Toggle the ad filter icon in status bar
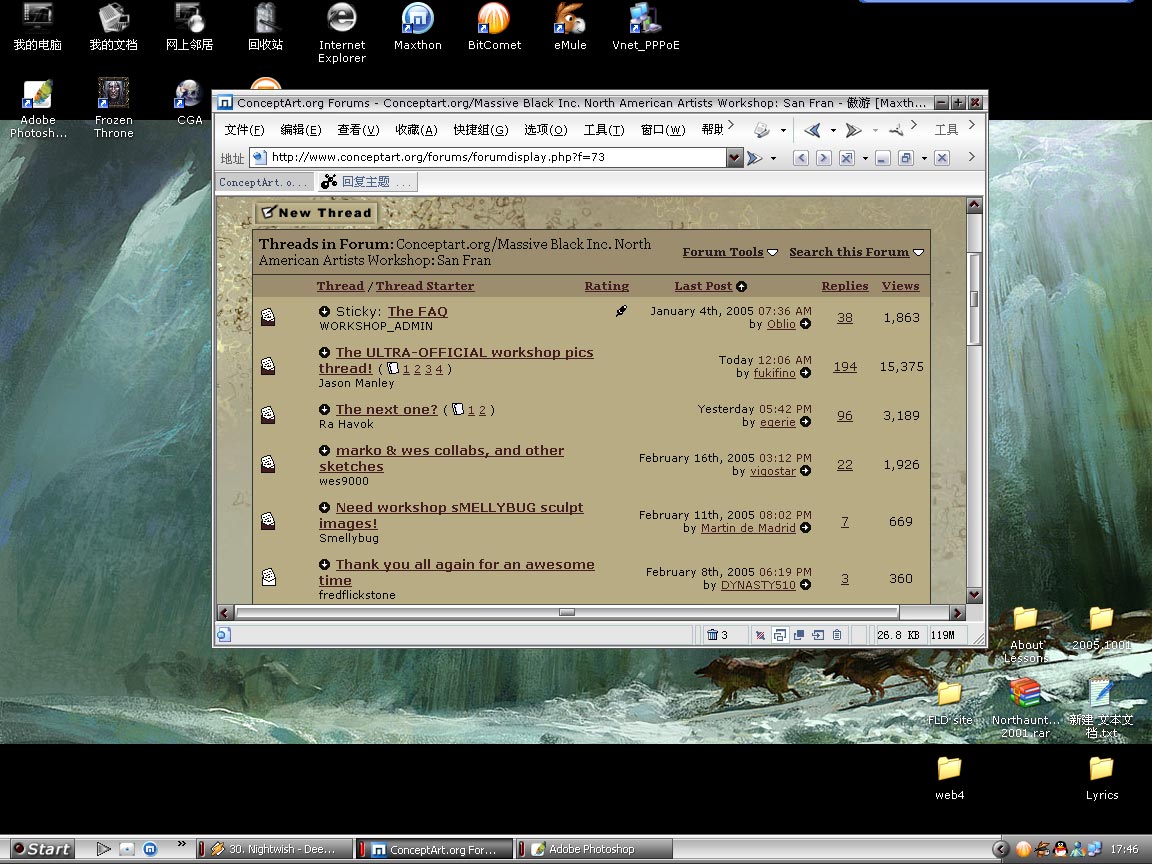Viewport: 1152px width, 864px height. 760,635
